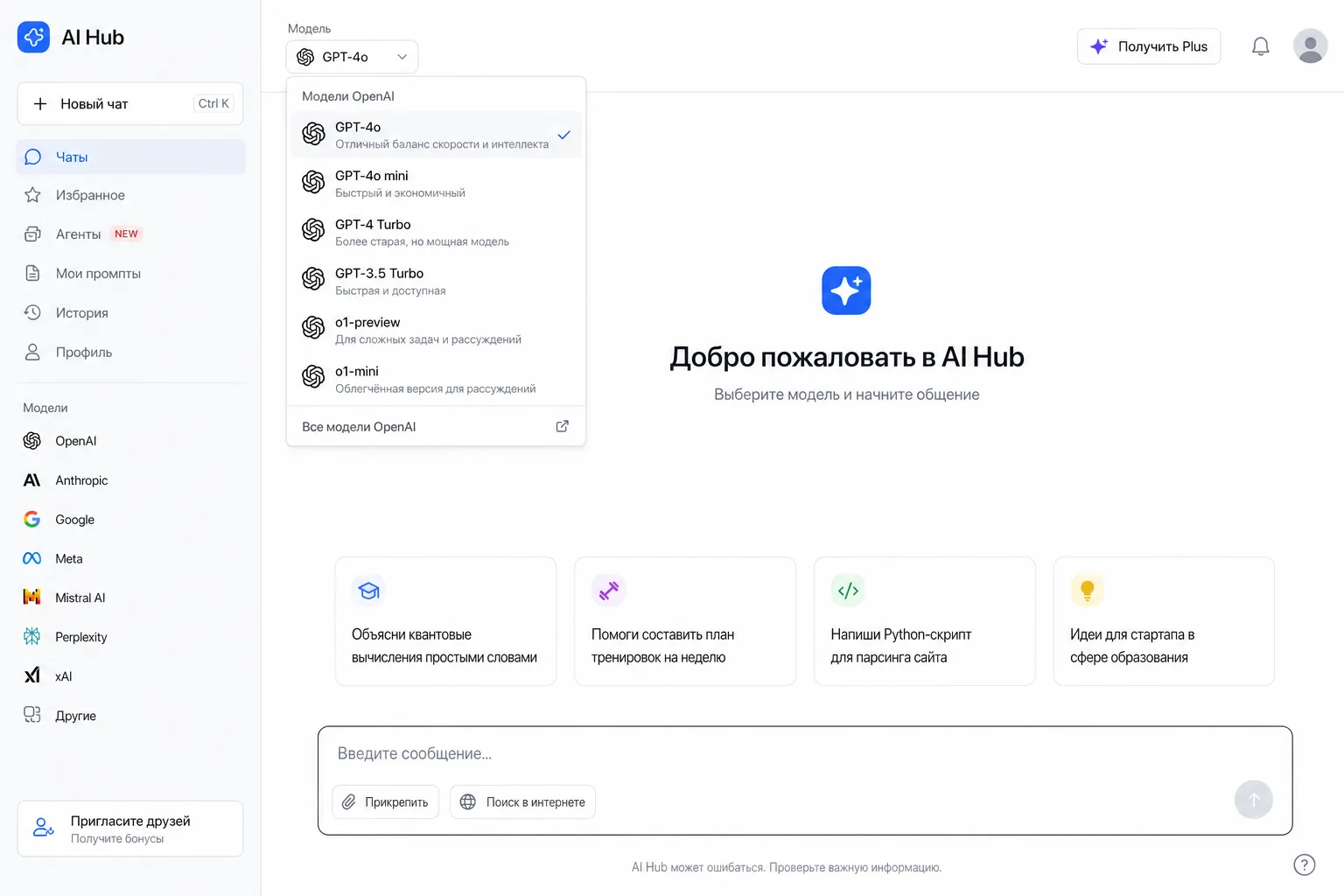Click the AI Hub logo icon in sidebar

[33, 37]
